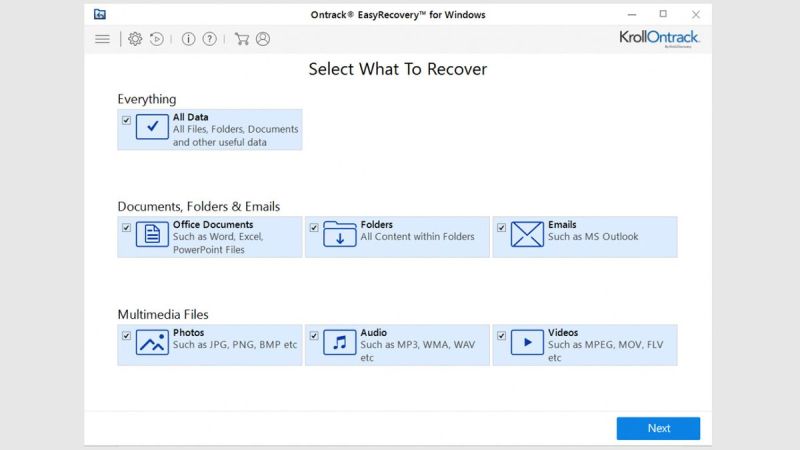Click the Emails envelope icon
Image resolution: width=800 pixels, height=450 pixels.
coord(527,235)
